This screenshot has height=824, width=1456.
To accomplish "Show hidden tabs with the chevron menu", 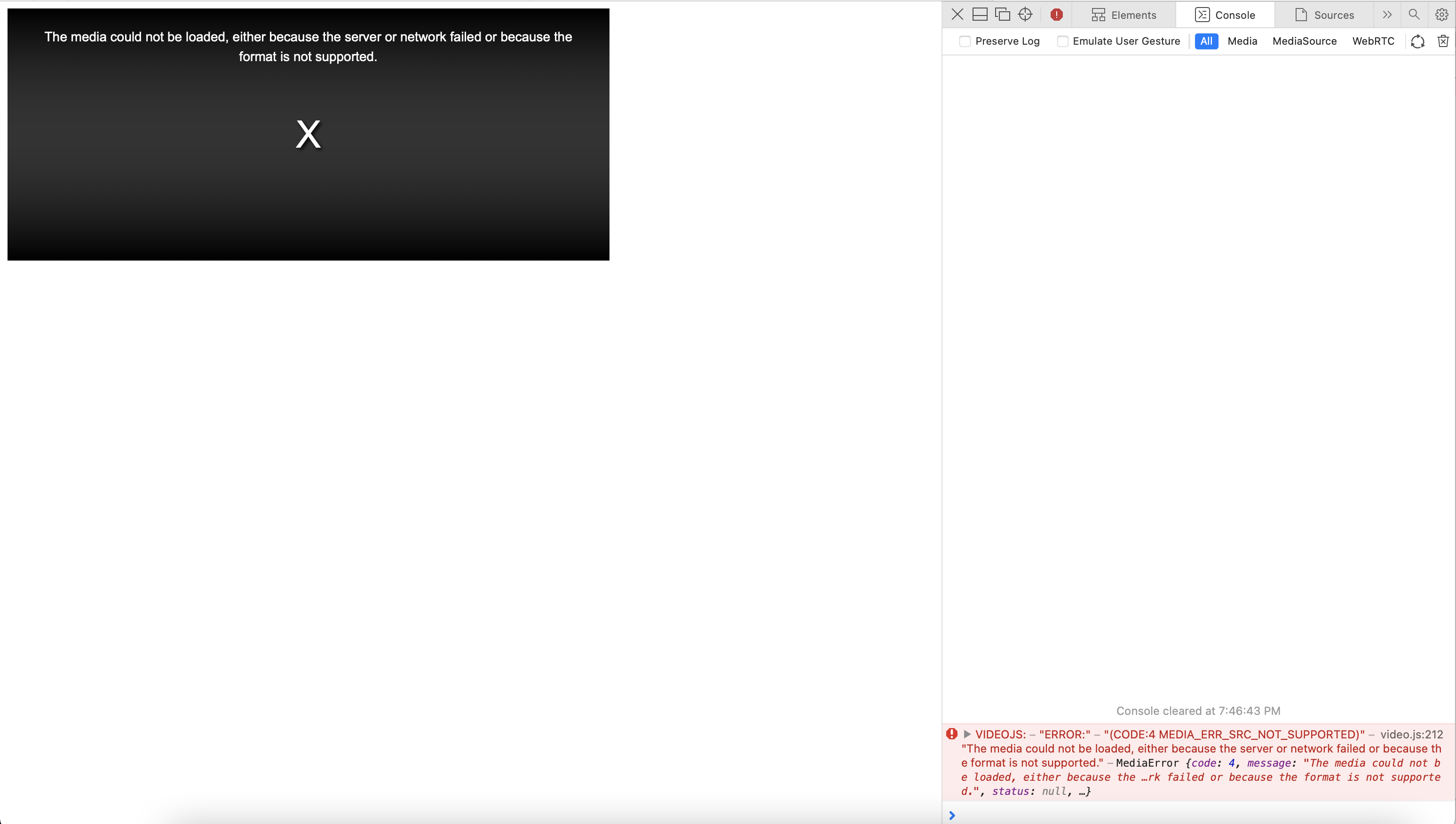I will 1387,14.
